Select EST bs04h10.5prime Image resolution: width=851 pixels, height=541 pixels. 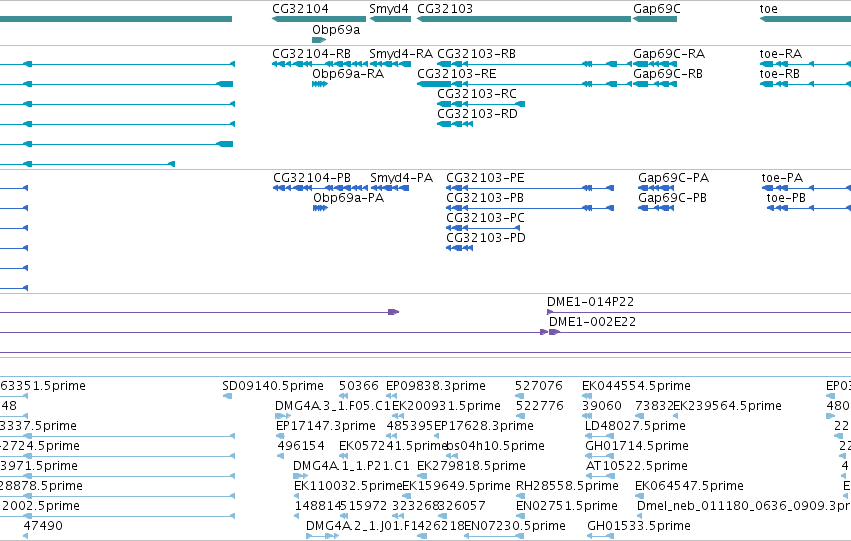(x=494, y=446)
